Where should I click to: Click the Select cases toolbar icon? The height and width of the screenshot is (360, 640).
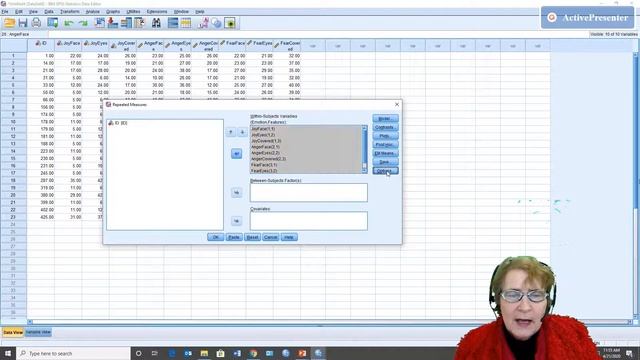pos(186,23)
